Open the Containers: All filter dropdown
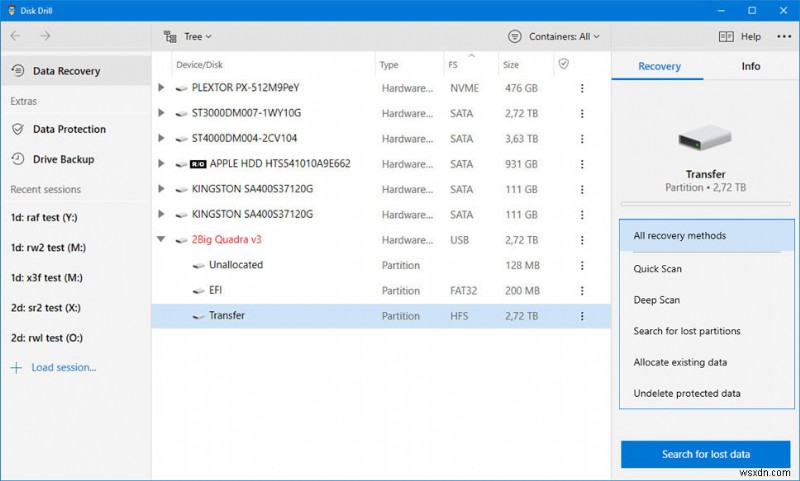Screen dimensions: 800x481 [x=555, y=36]
